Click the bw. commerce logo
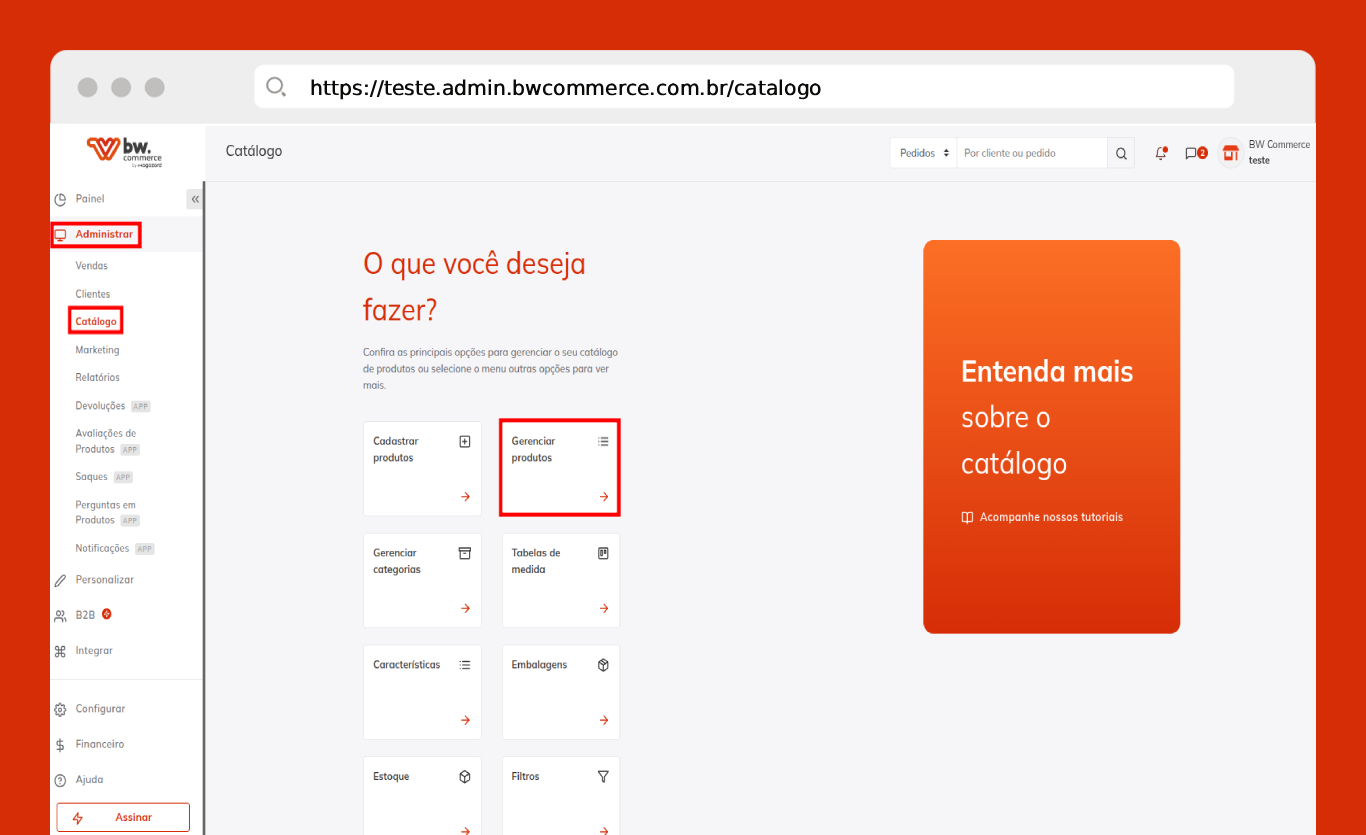The width and height of the screenshot is (1366, 835). [x=125, y=151]
